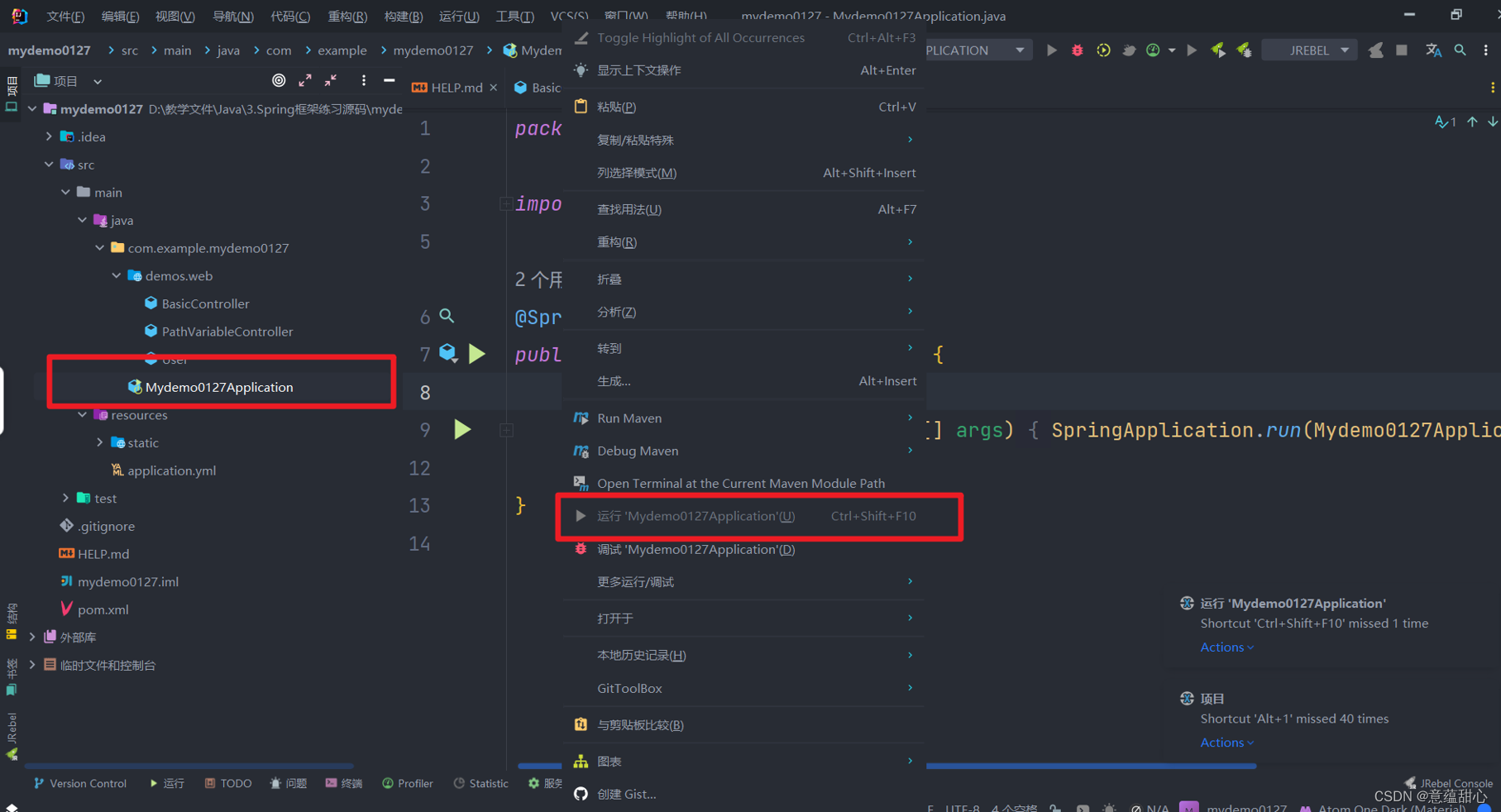Expand the 外部库 external libraries node
This screenshot has height=812, width=1501.
coord(32,637)
